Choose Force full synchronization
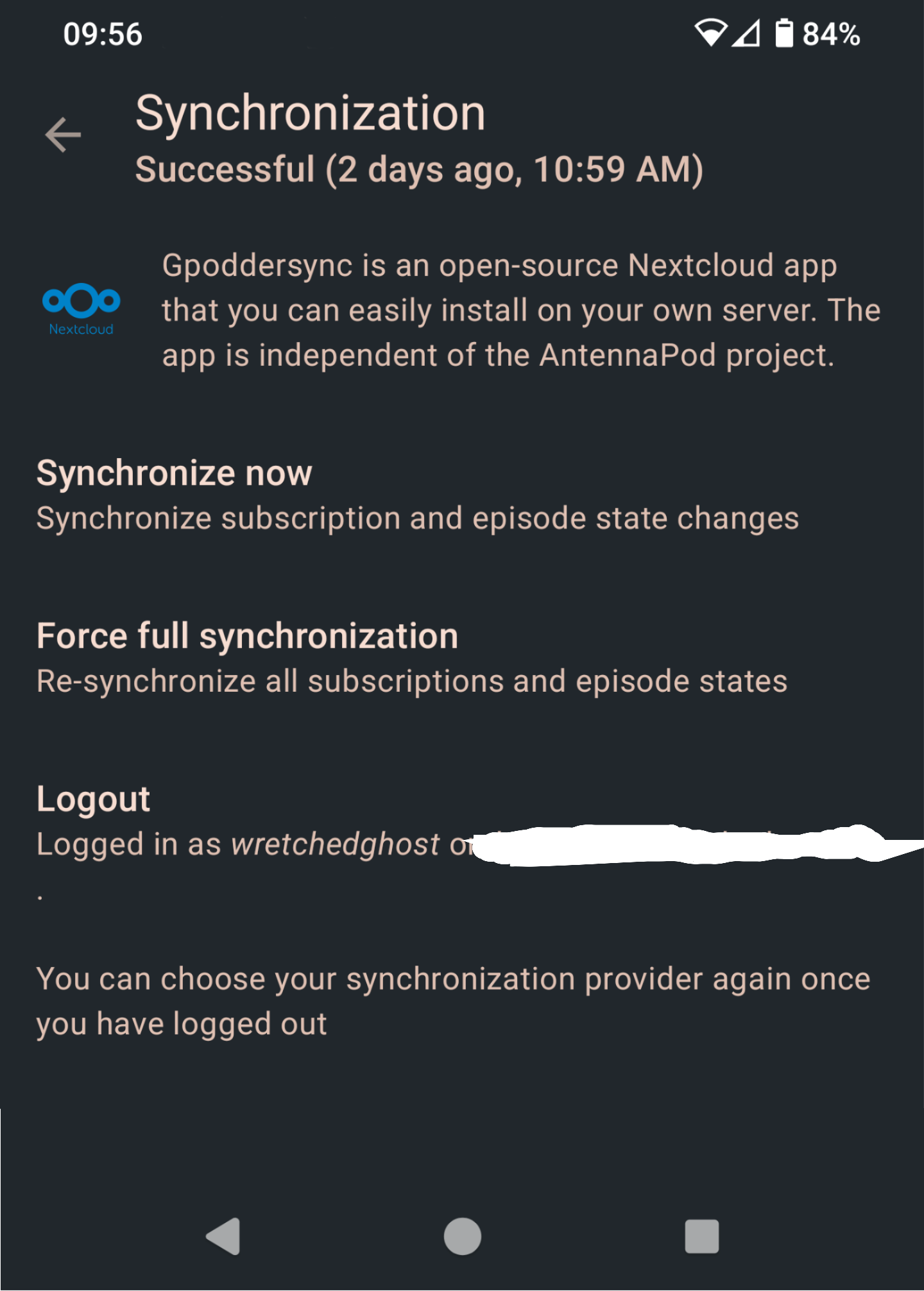Image resolution: width=924 pixels, height=1291 pixels. click(x=247, y=637)
